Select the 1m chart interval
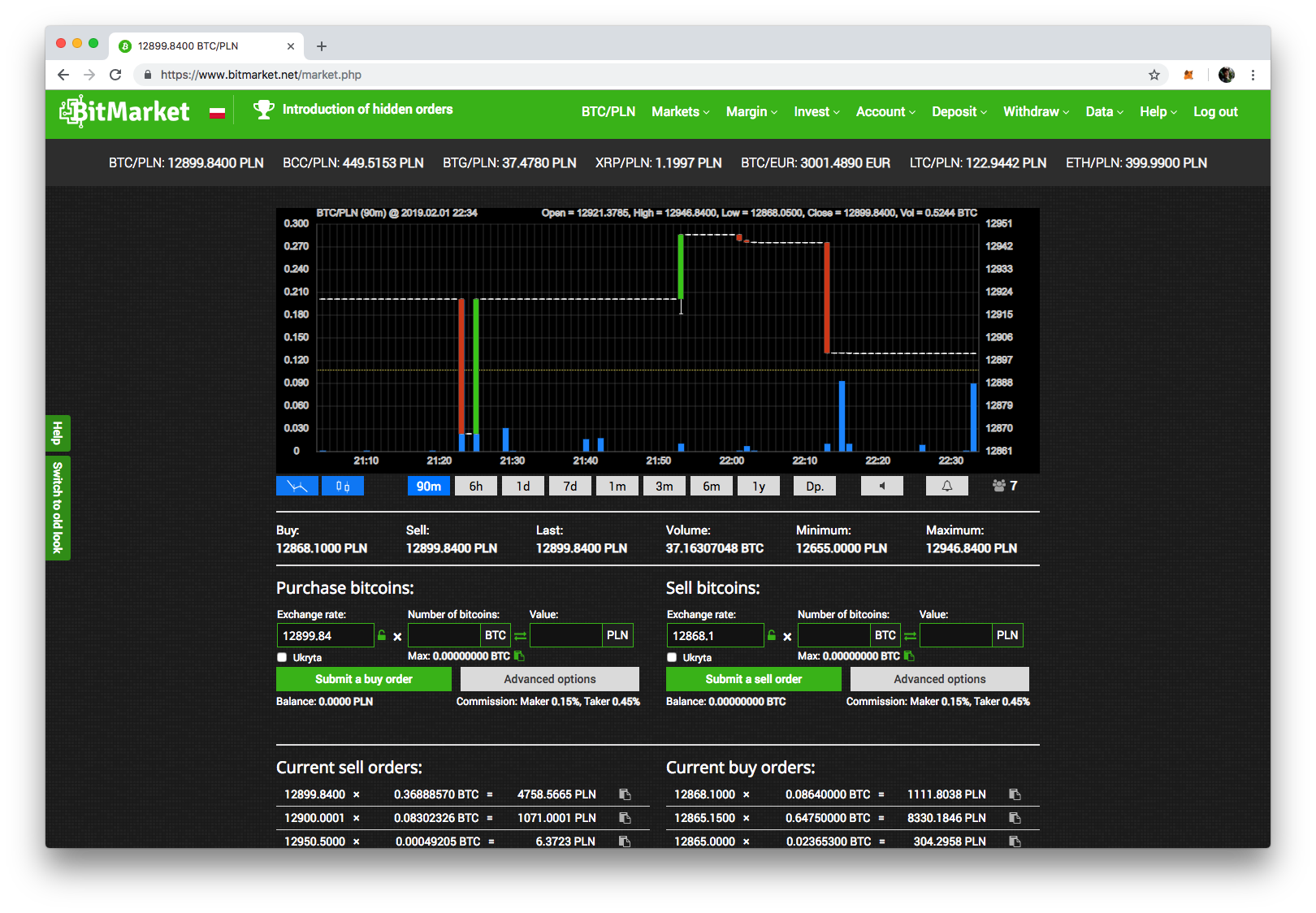 tap(617, 486)
